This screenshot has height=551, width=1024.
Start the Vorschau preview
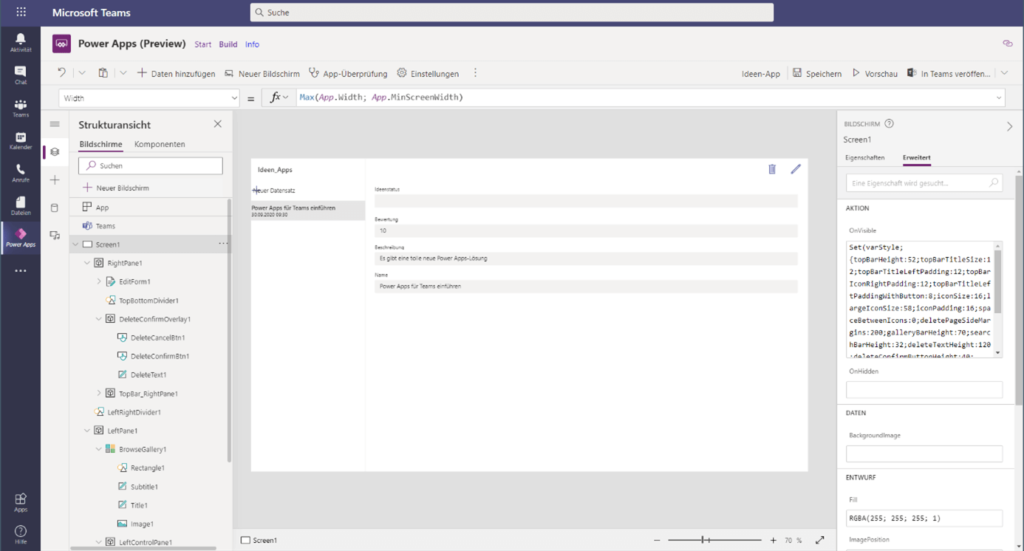tap(874, 74)
